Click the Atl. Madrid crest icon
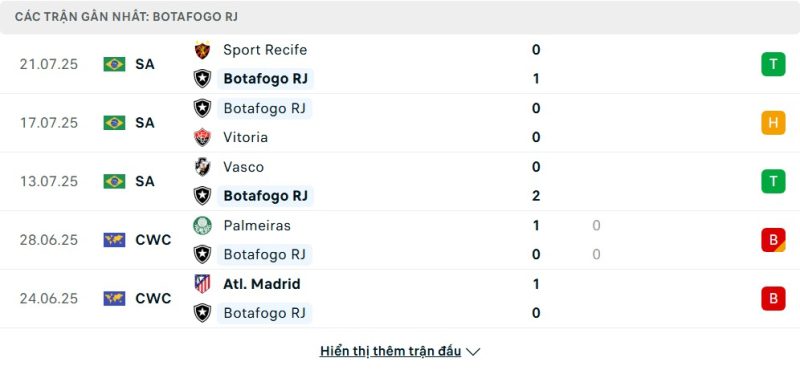The width and height of the screenshot is (800, 374). [202, 284]
